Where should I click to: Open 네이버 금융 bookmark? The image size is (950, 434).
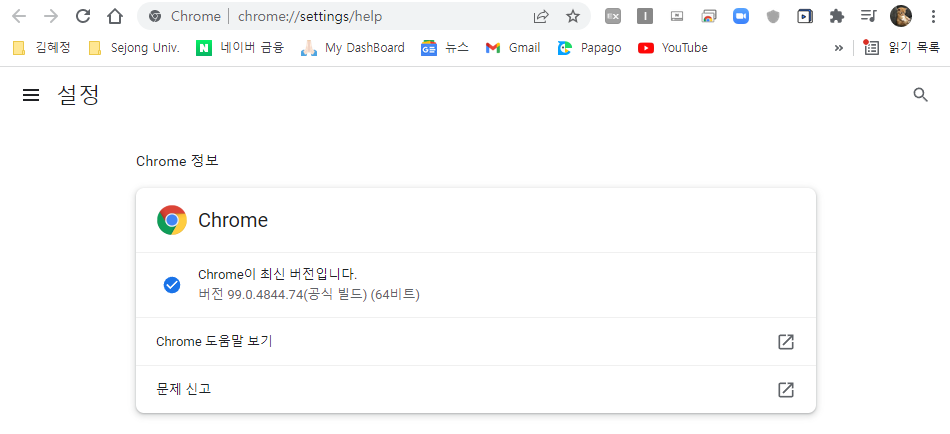pos(240,48)
